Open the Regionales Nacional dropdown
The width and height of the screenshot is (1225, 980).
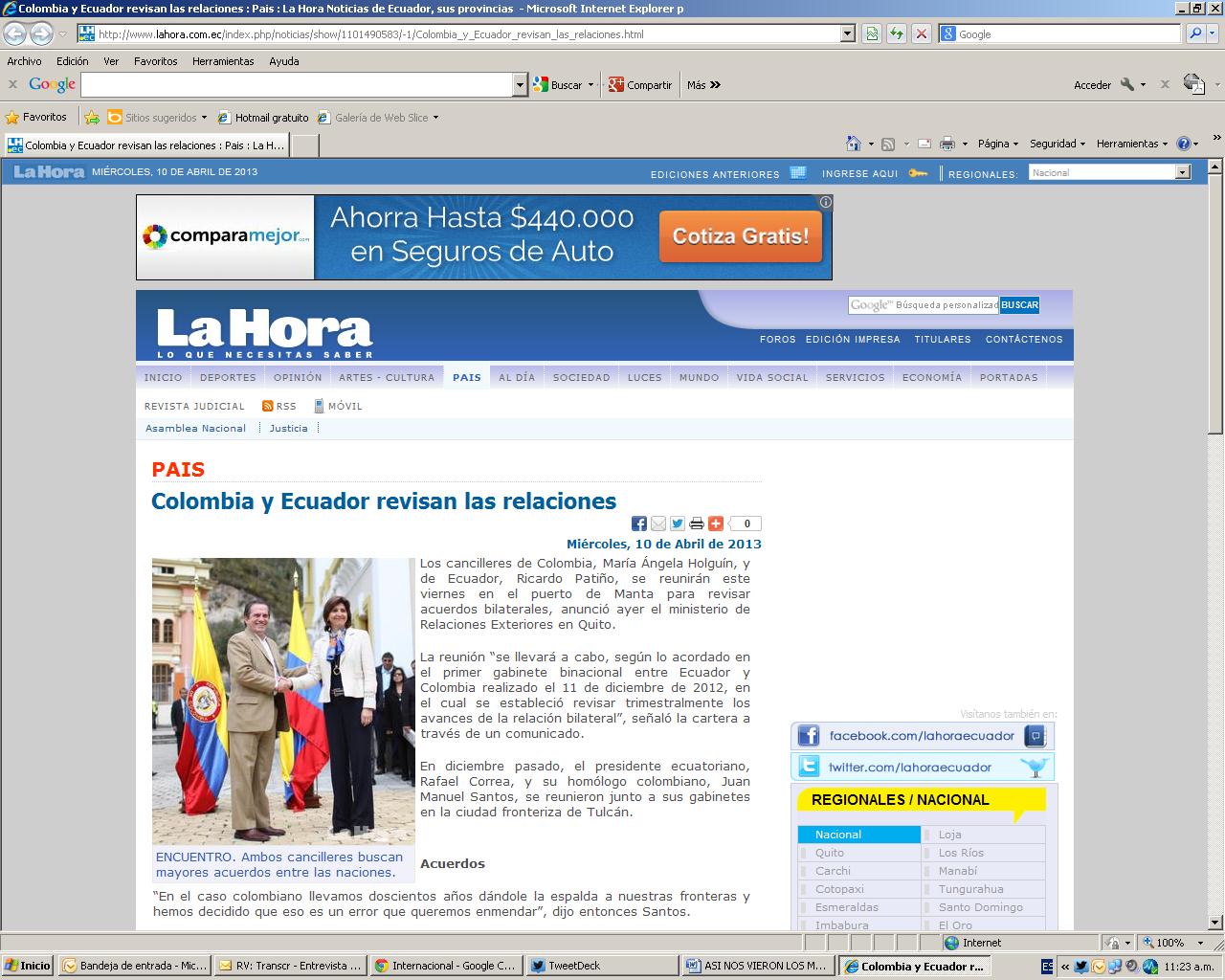1110,172
